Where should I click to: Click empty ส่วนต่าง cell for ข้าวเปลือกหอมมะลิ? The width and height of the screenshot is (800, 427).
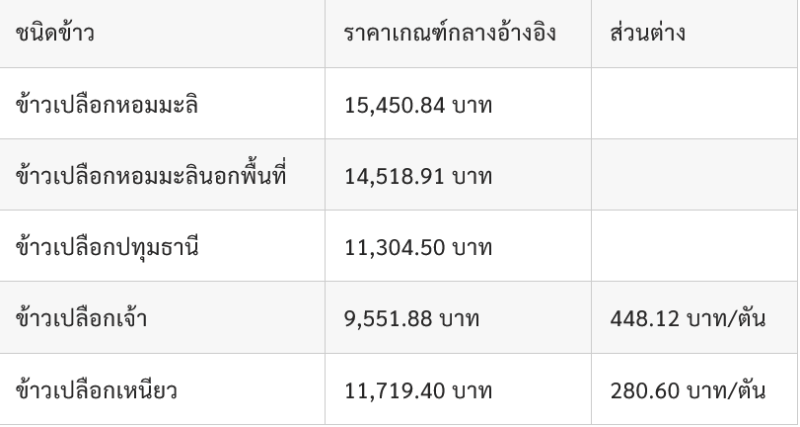pyautogui.click(x=694, y=103)
